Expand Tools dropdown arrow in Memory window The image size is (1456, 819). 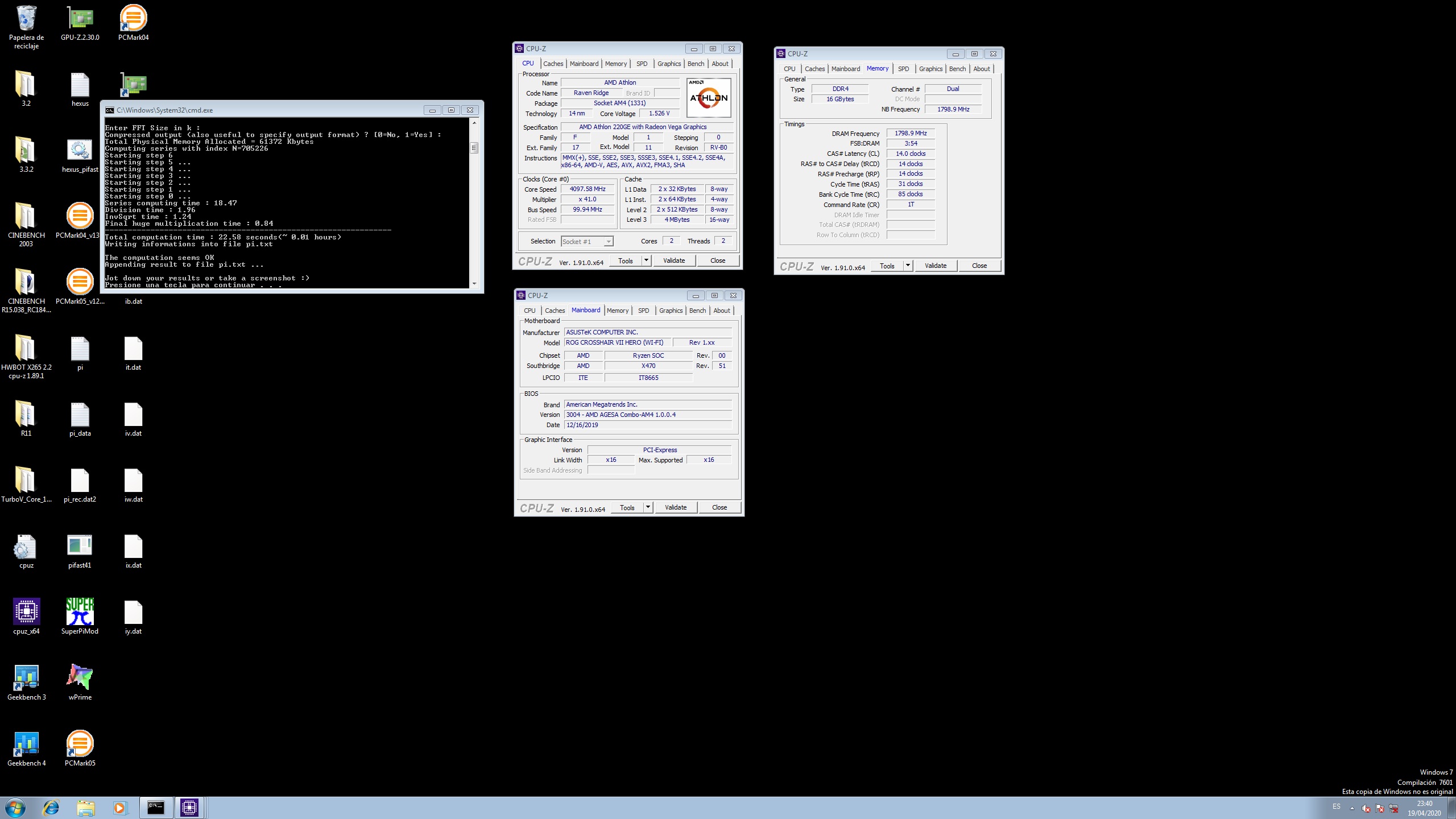click(908, 266)
